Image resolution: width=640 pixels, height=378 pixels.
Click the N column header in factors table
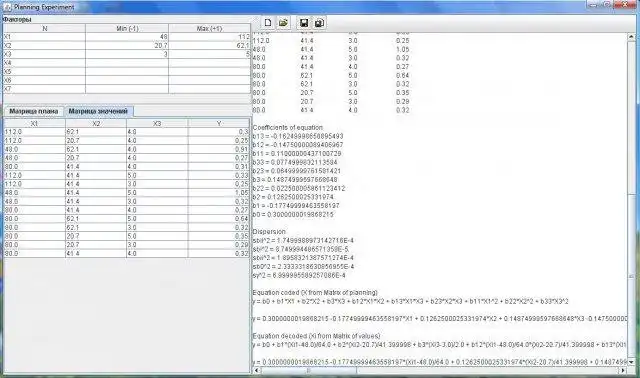click(44, 29)
